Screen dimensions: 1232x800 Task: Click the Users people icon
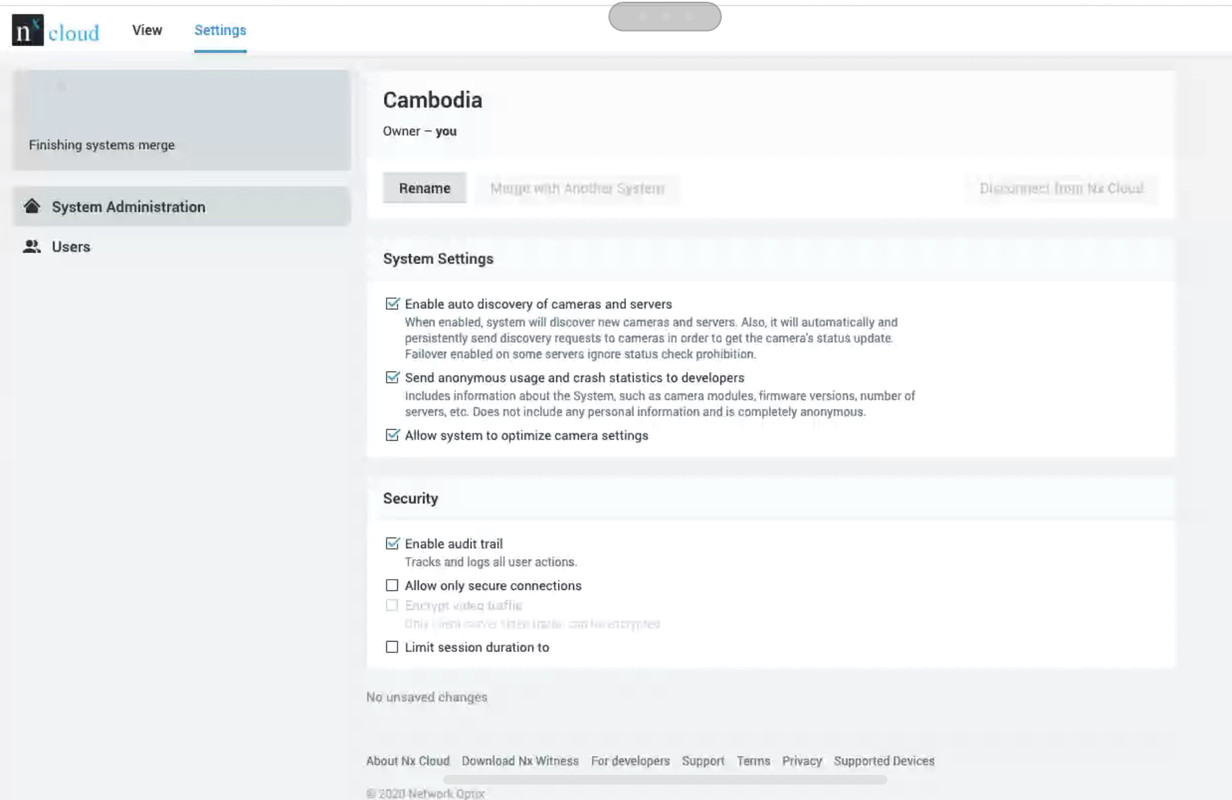(x=32, y=247)
